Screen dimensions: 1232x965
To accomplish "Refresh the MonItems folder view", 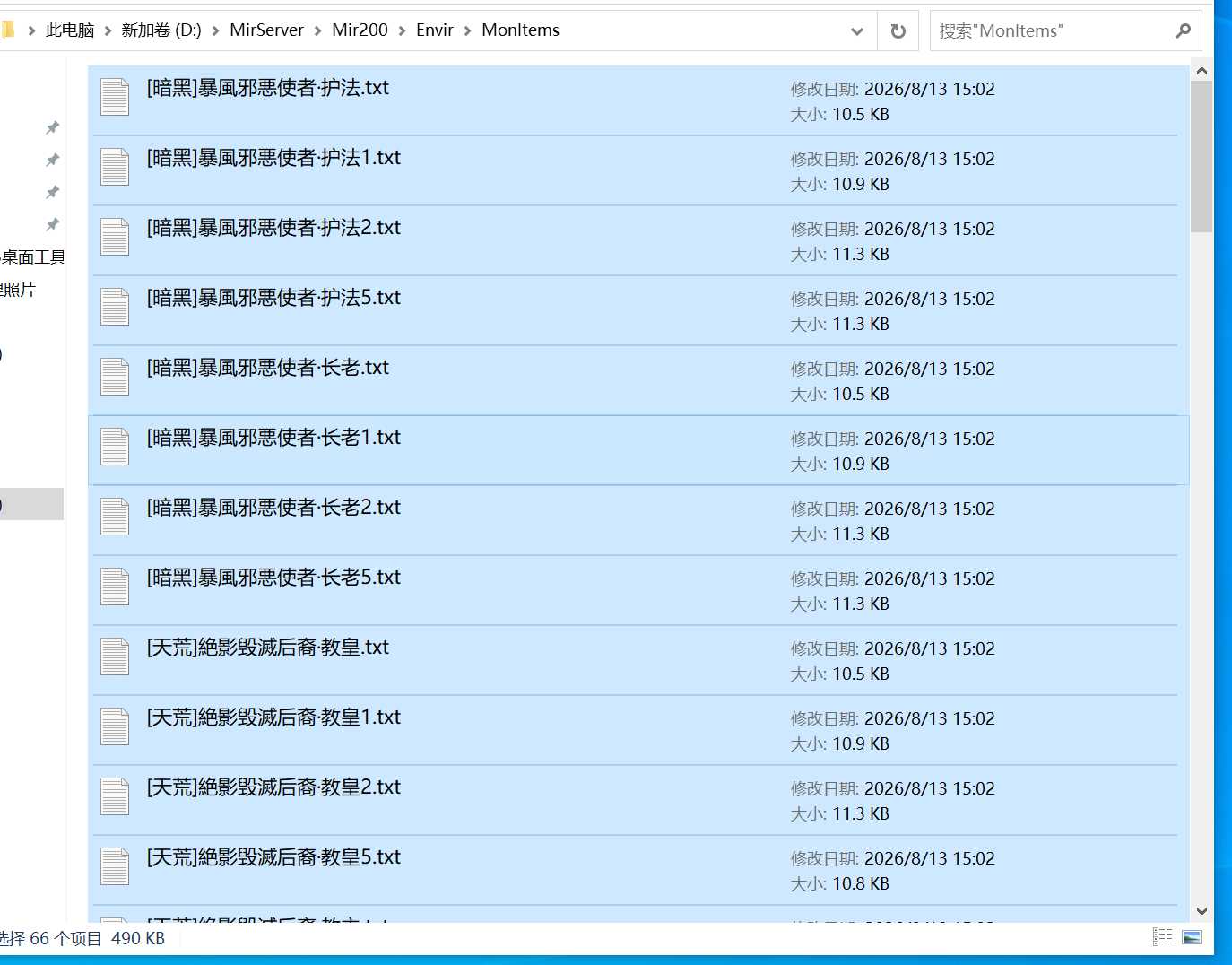I will coord(898,31).
